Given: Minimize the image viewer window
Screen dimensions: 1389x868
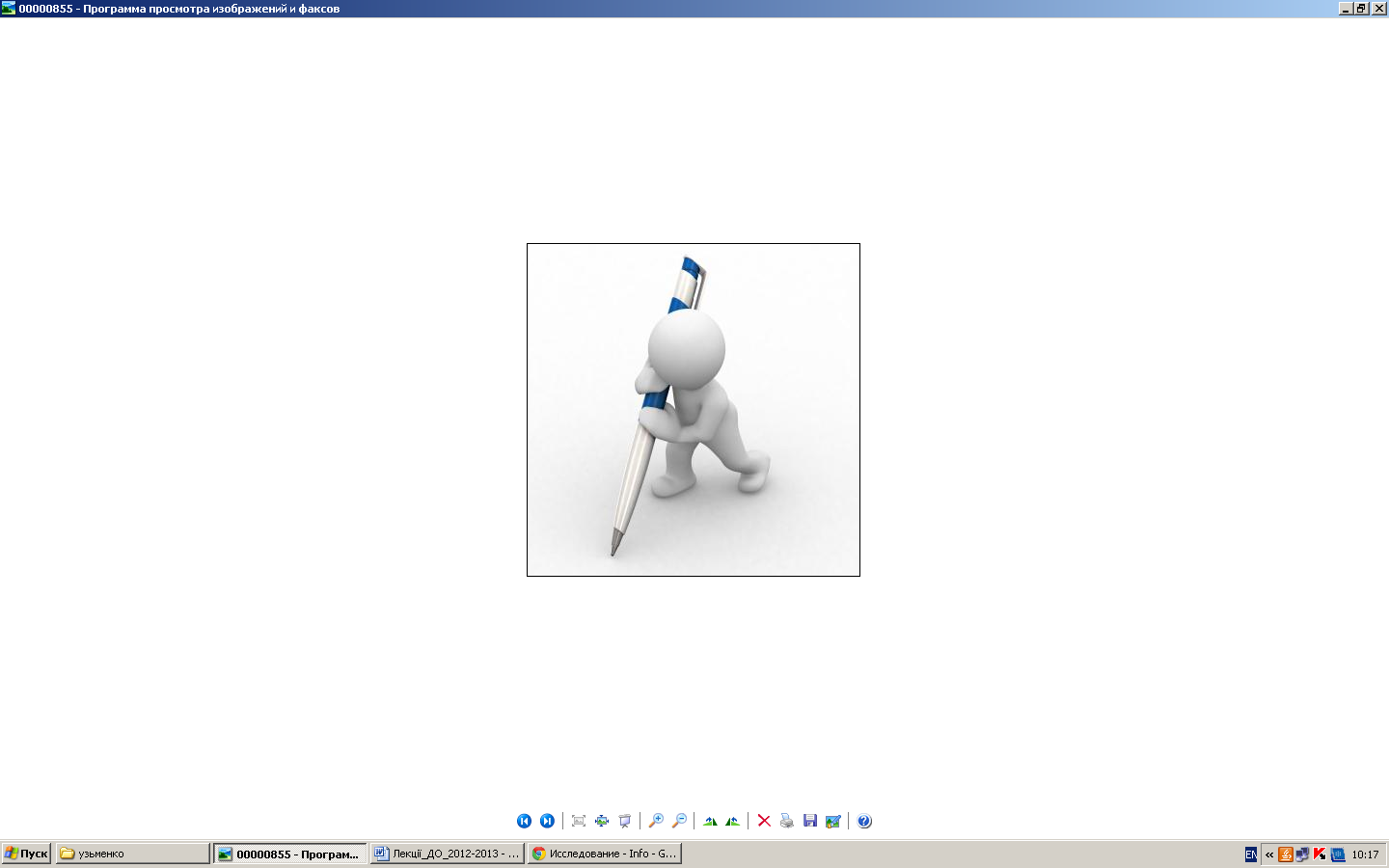Looking at the screenshot, I should [x=1345, y=8].
